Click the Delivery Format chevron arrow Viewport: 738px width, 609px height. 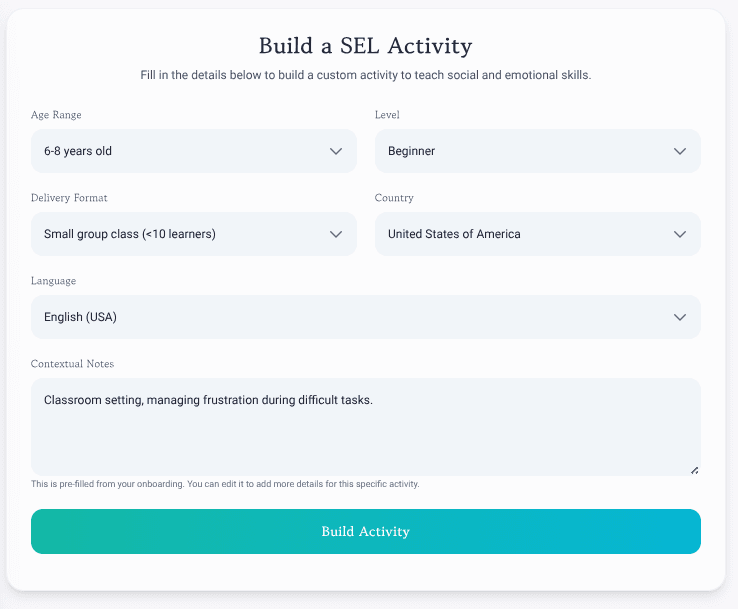[x=336, y=234]
